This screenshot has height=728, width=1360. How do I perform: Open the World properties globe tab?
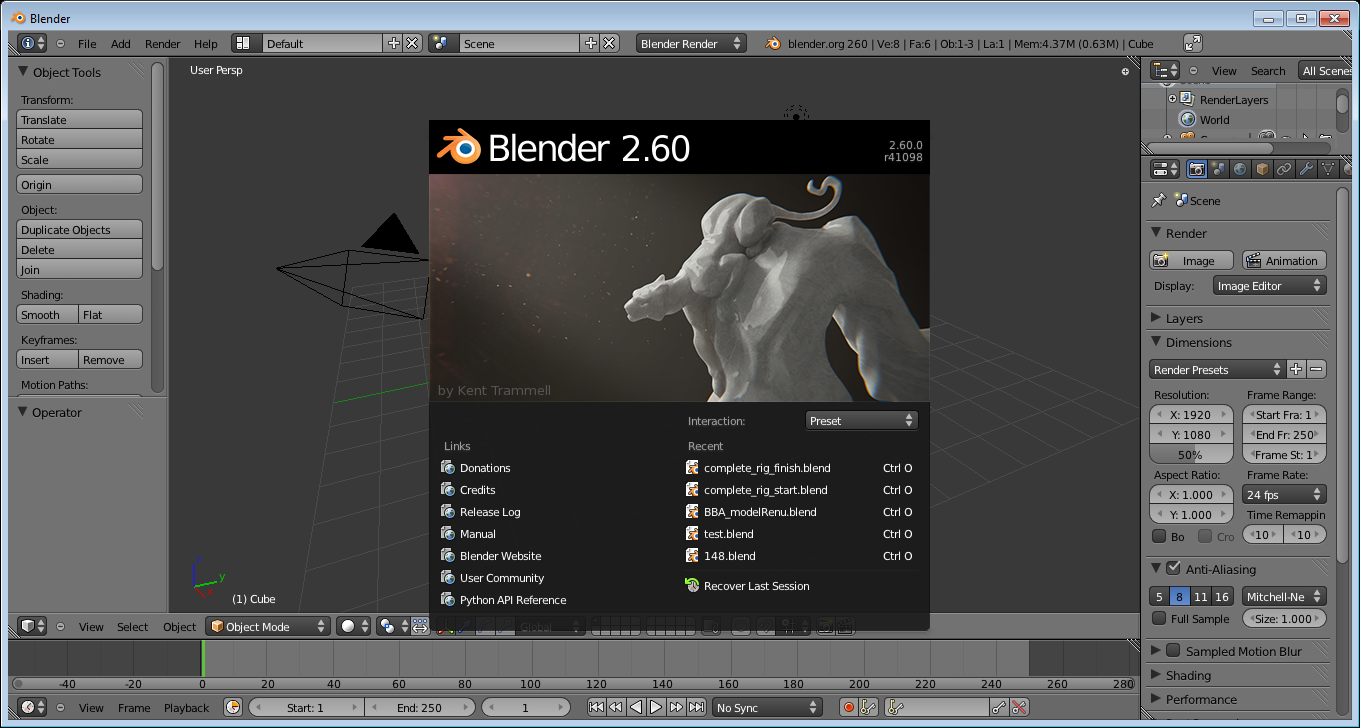[x=1240, y=169]
